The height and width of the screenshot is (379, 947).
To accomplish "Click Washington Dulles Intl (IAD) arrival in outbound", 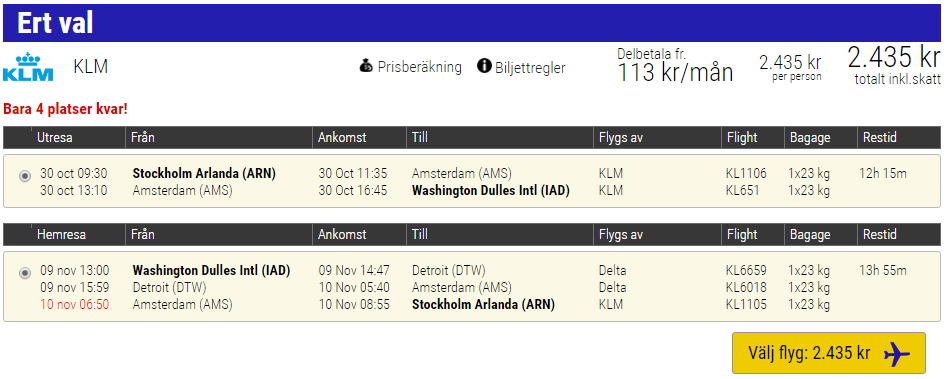I will pos(491,191).
